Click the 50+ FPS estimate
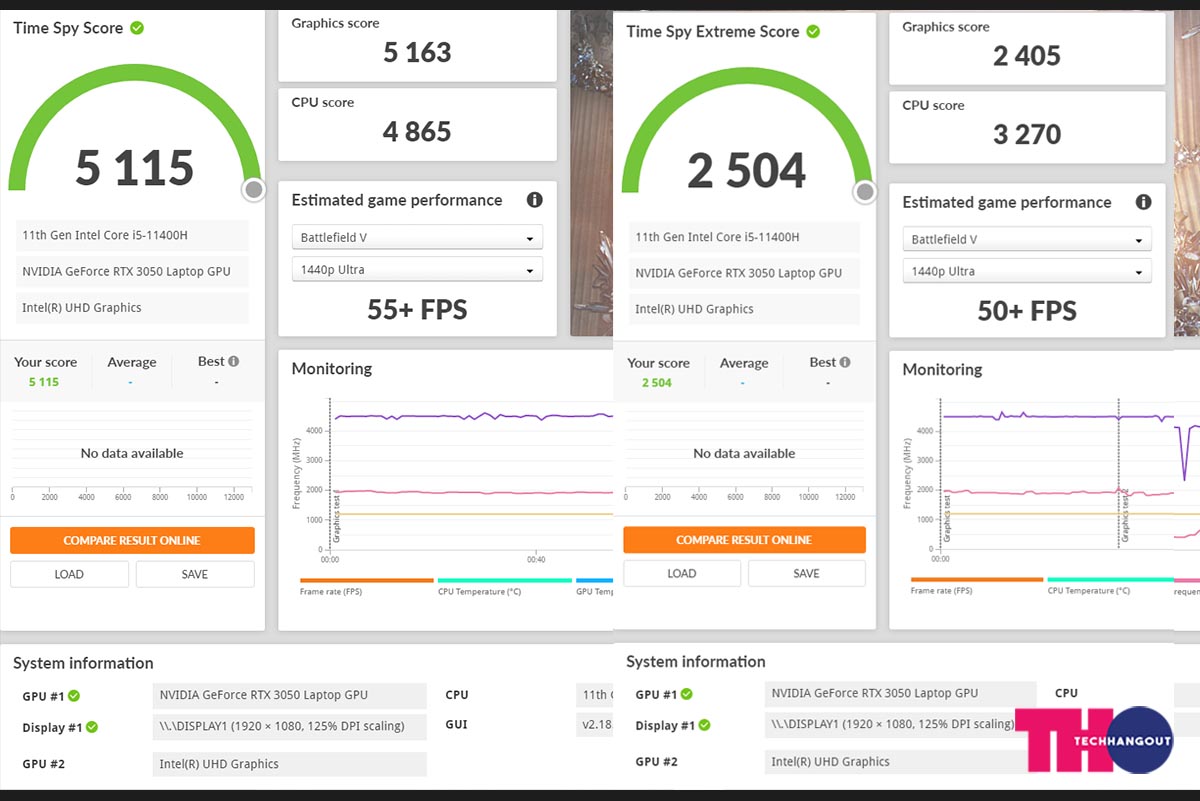 [x=1027, y=311]
